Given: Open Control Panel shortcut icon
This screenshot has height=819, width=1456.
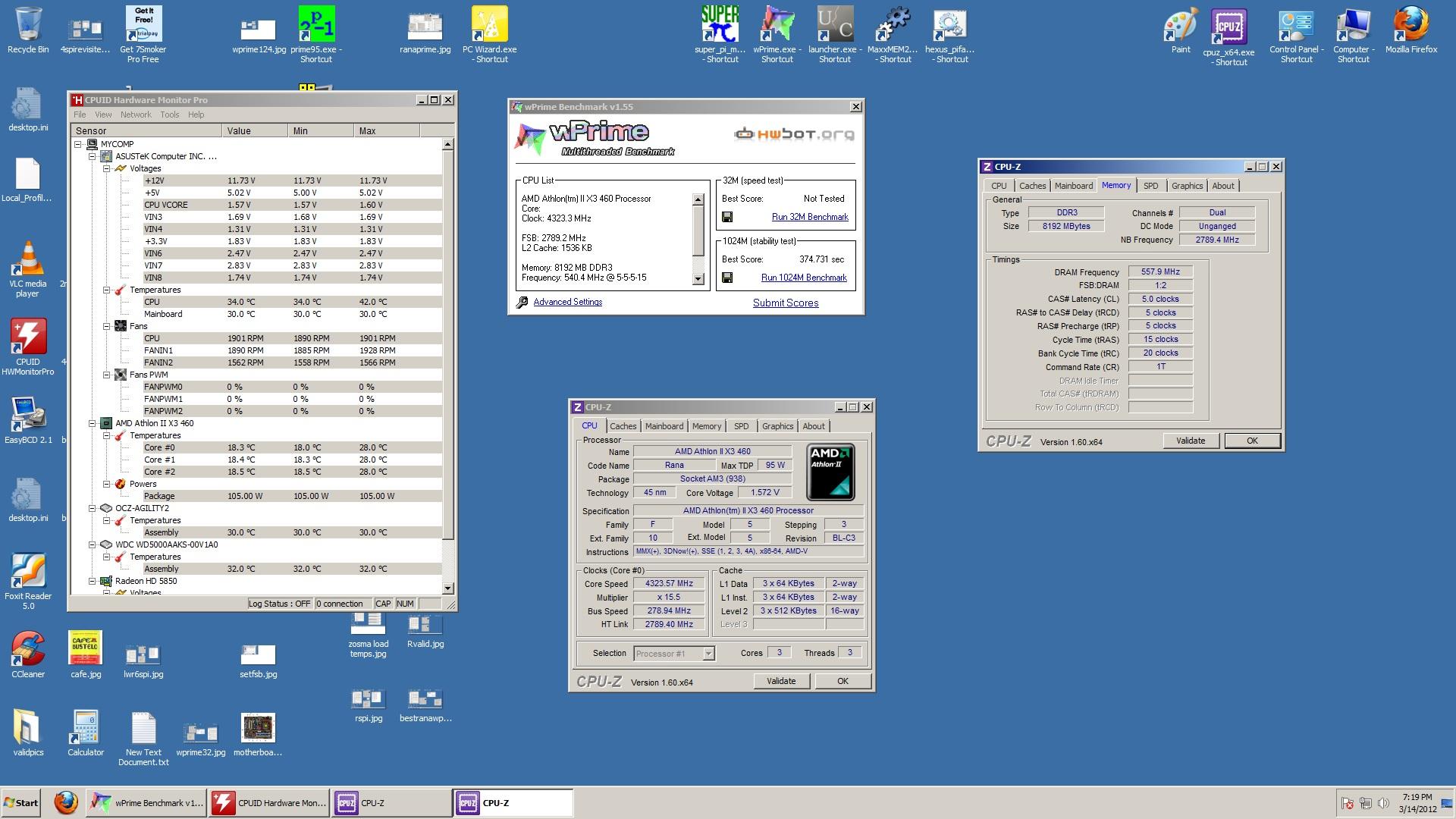Looking at the screenshot, I should (1296, 34).
